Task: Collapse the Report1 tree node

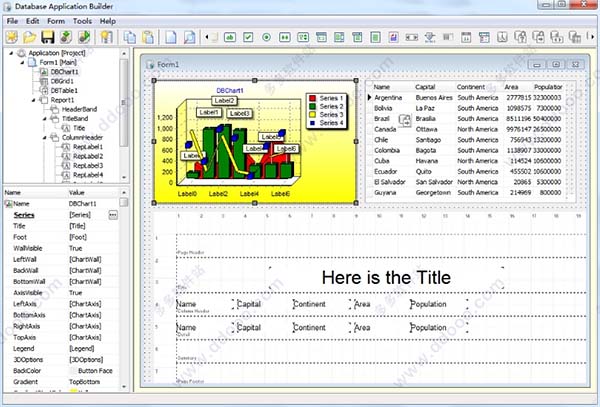Action: click(x=34, y=100)
